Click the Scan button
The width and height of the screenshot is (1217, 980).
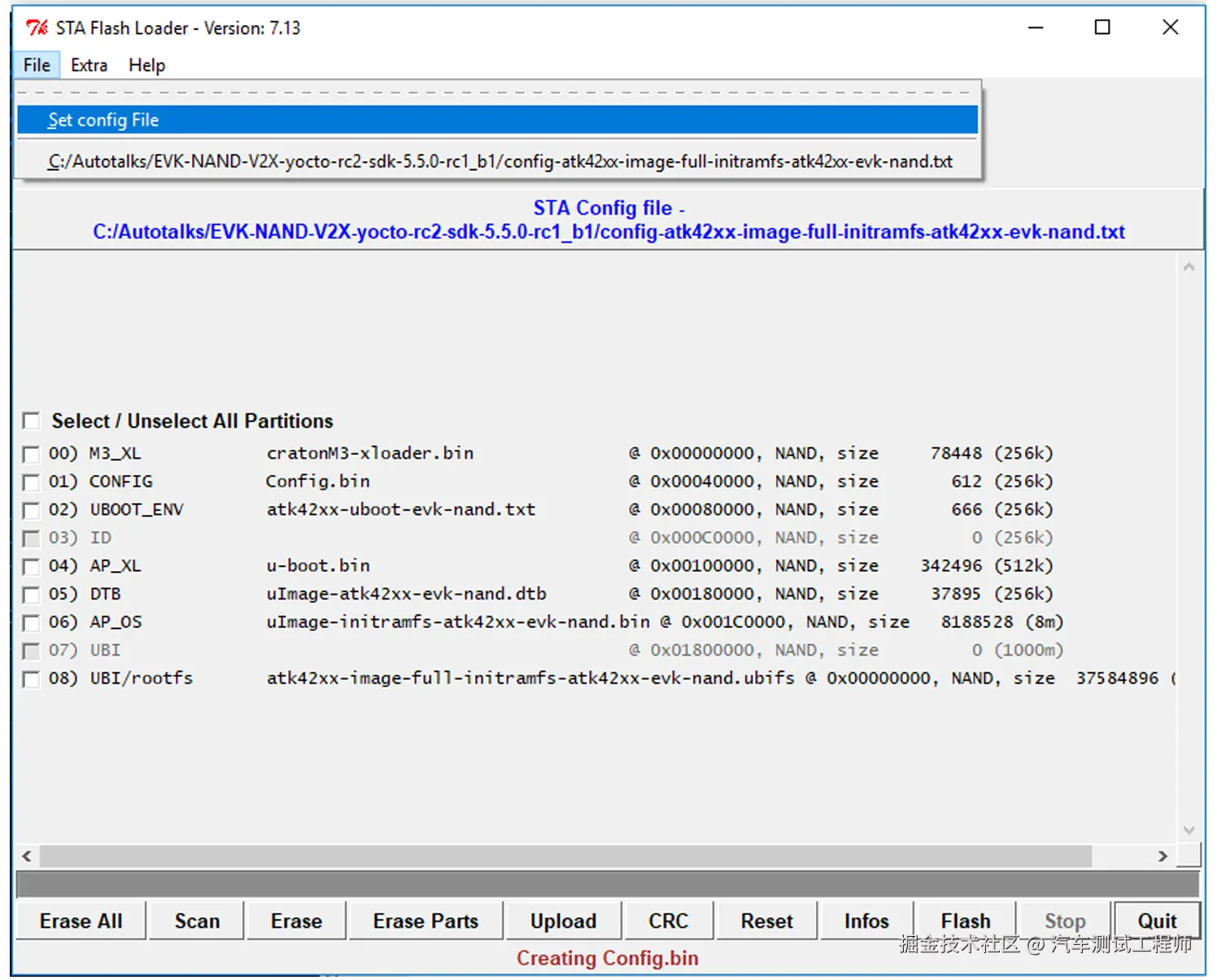click(x=197, y=921)
